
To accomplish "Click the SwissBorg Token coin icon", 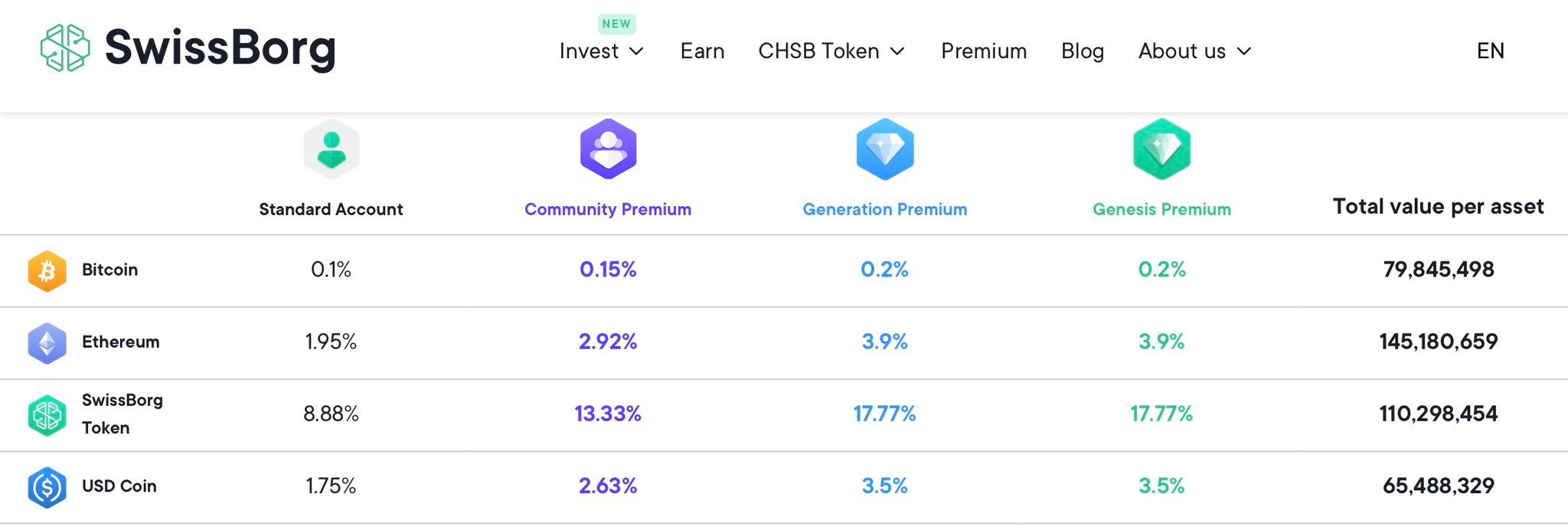I will coord(47,414).
